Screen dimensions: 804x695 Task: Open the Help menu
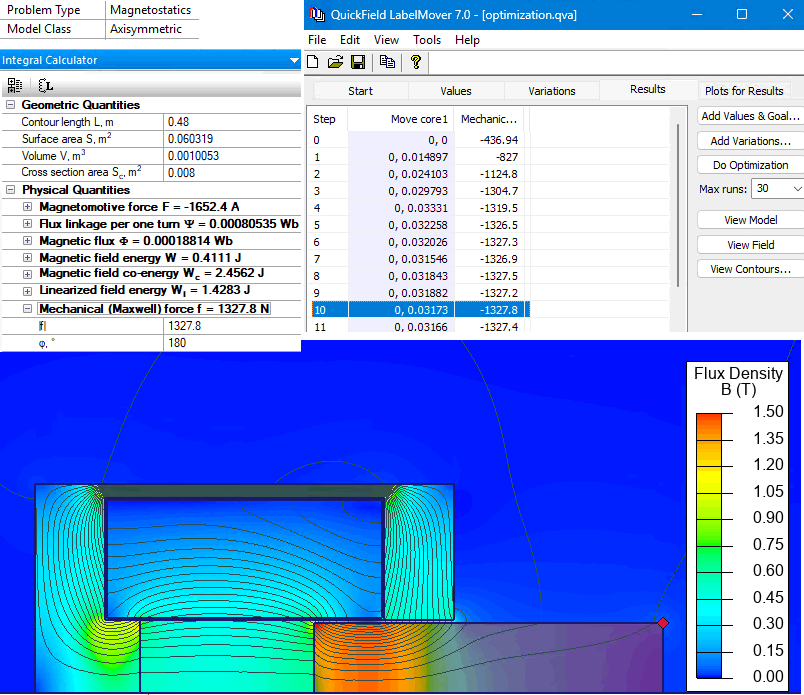tap(467, 40)
